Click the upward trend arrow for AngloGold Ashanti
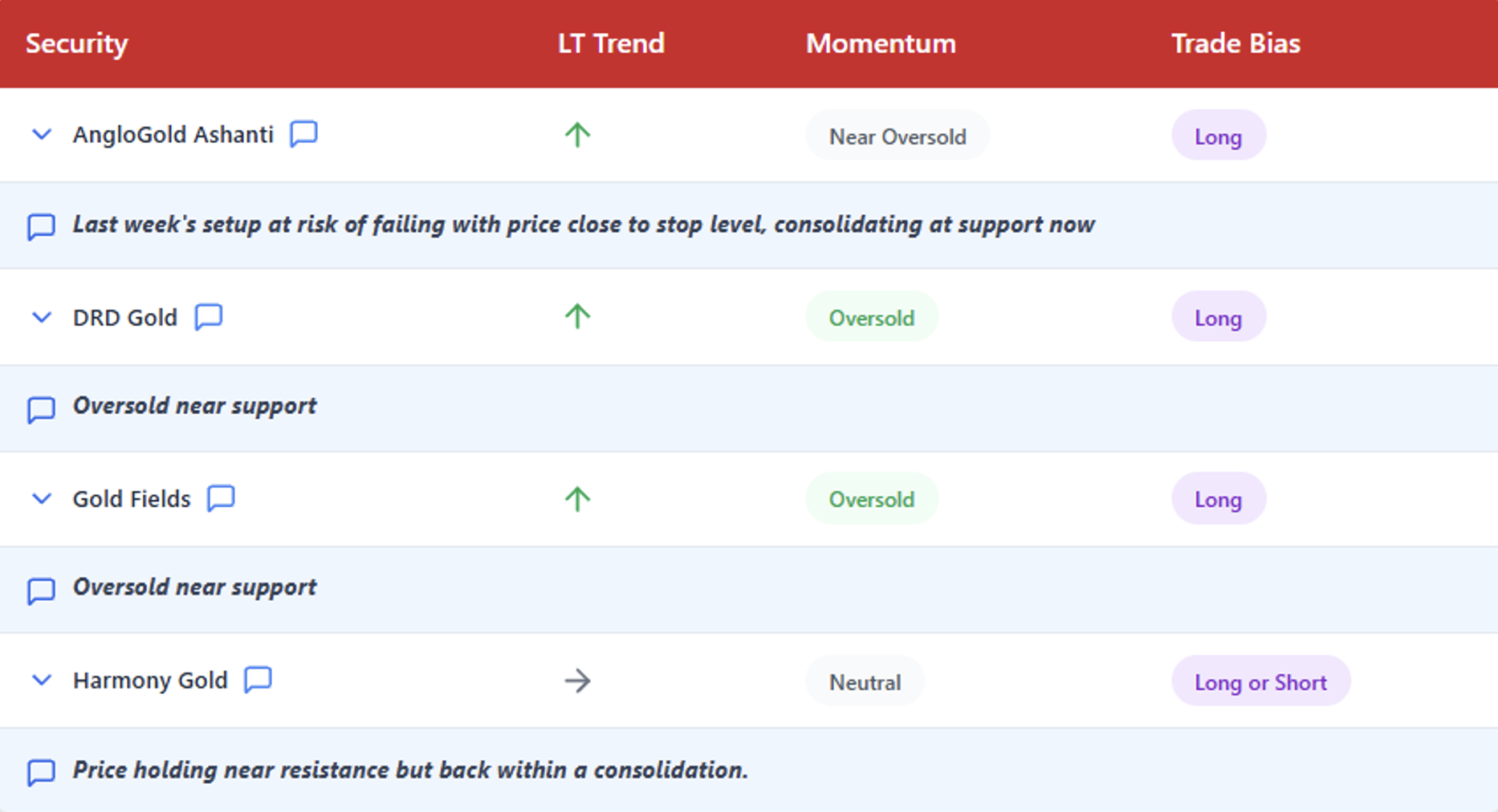Screen dimensions: 1498x812 [577, 135]
